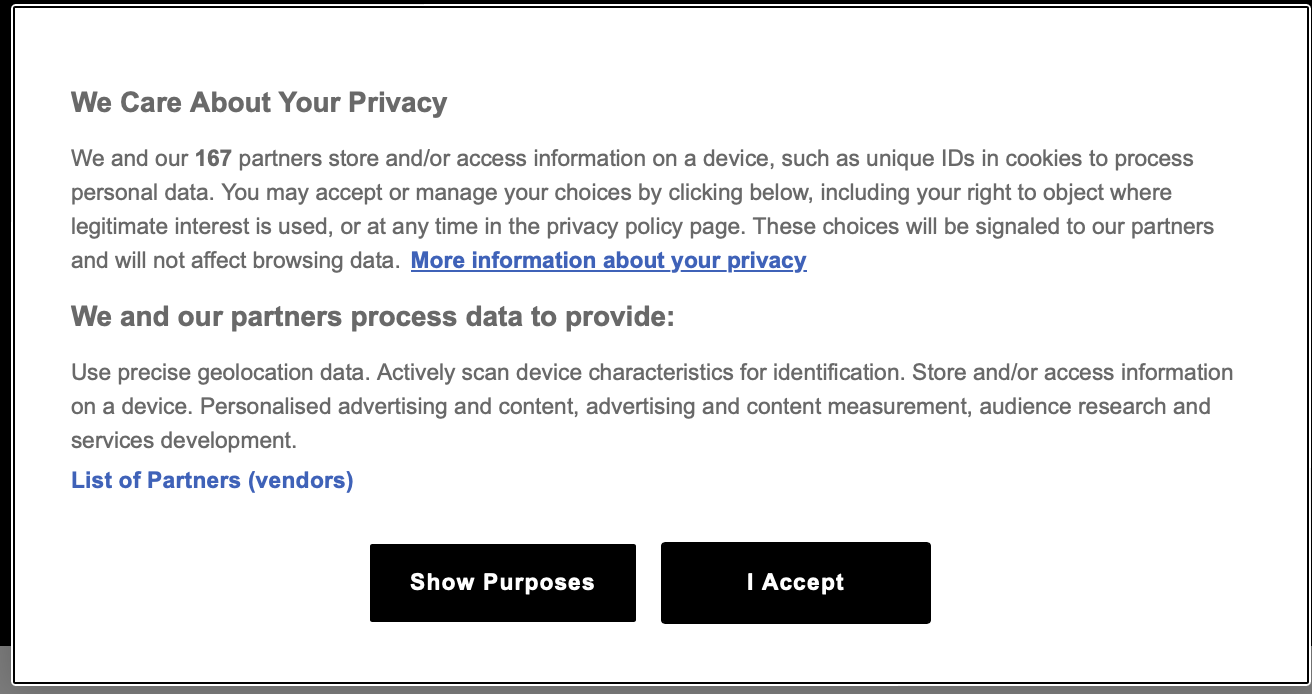Image resolution: width=1312 pixels, height=694 pixels.
Task: Click the dimmed page strip below the dialog
Action: click(x=6, y=670)
